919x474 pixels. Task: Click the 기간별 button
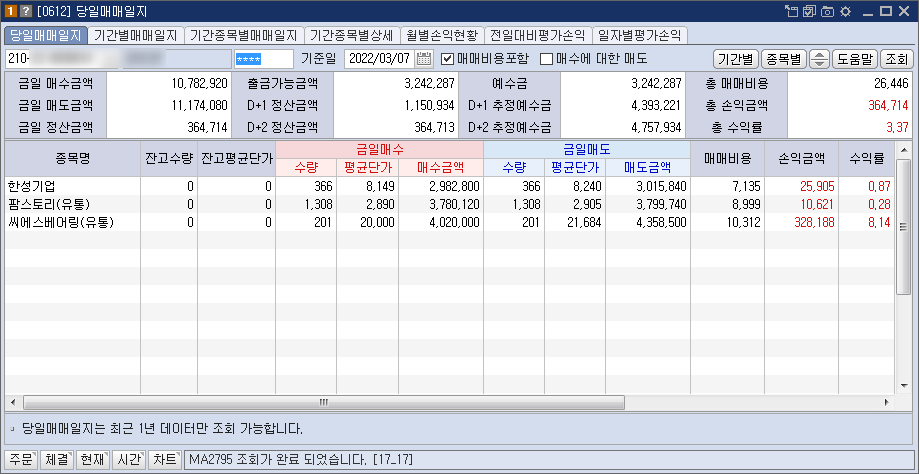736,59
